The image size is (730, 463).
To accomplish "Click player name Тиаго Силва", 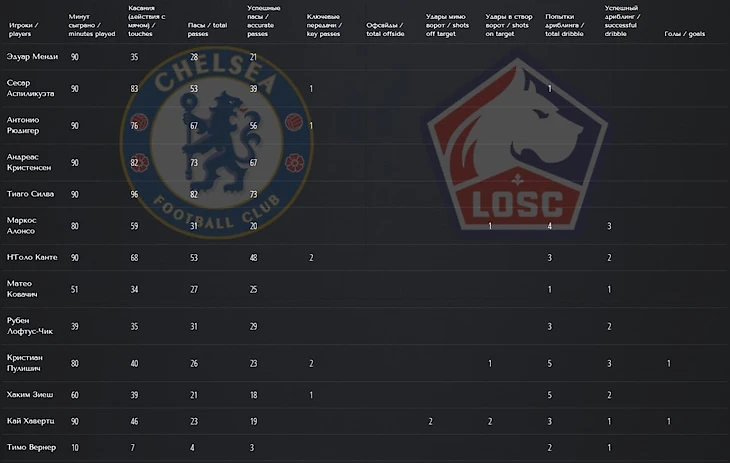I will click(30, 193).
